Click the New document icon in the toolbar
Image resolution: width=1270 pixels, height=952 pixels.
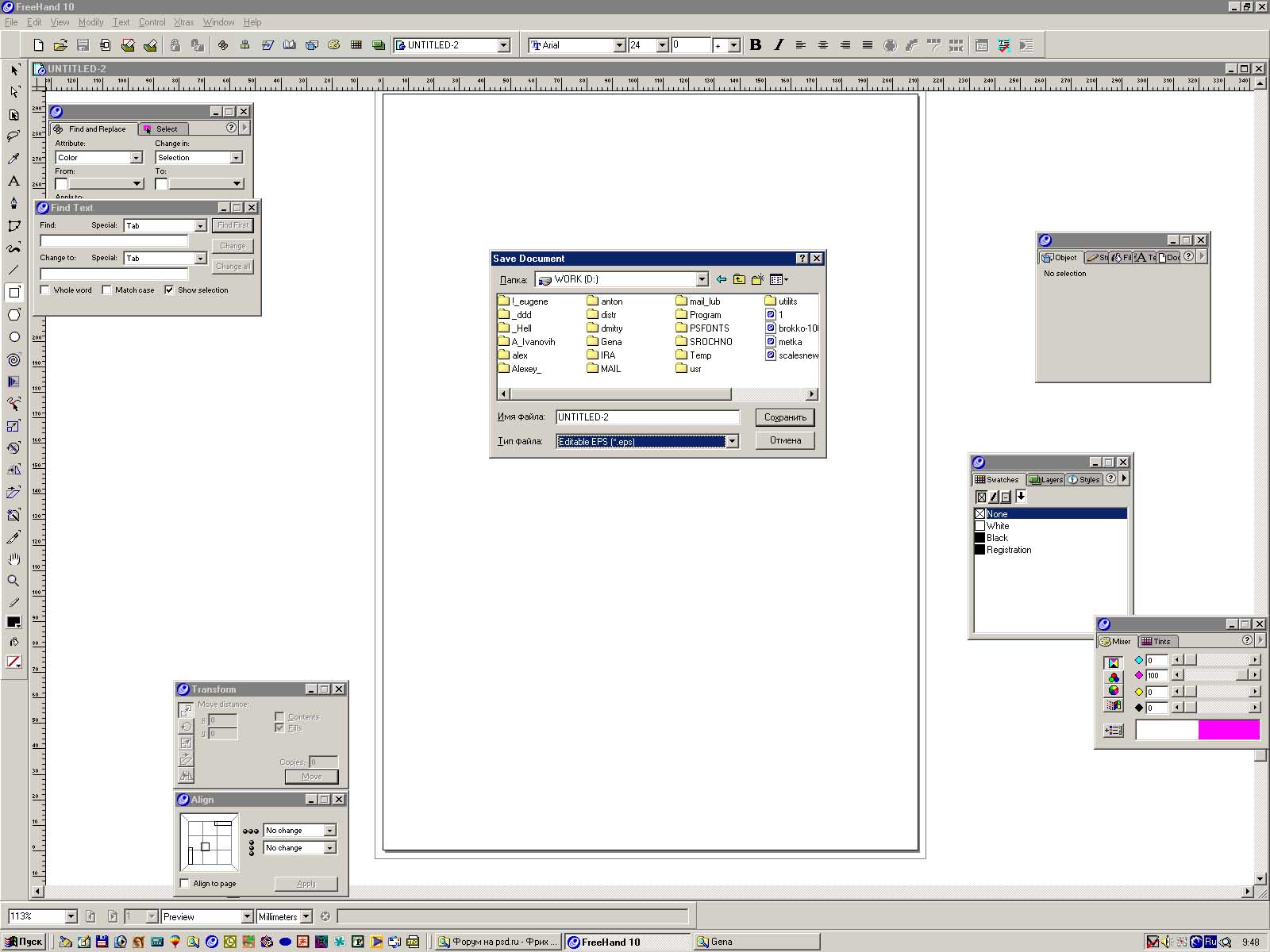38,45
